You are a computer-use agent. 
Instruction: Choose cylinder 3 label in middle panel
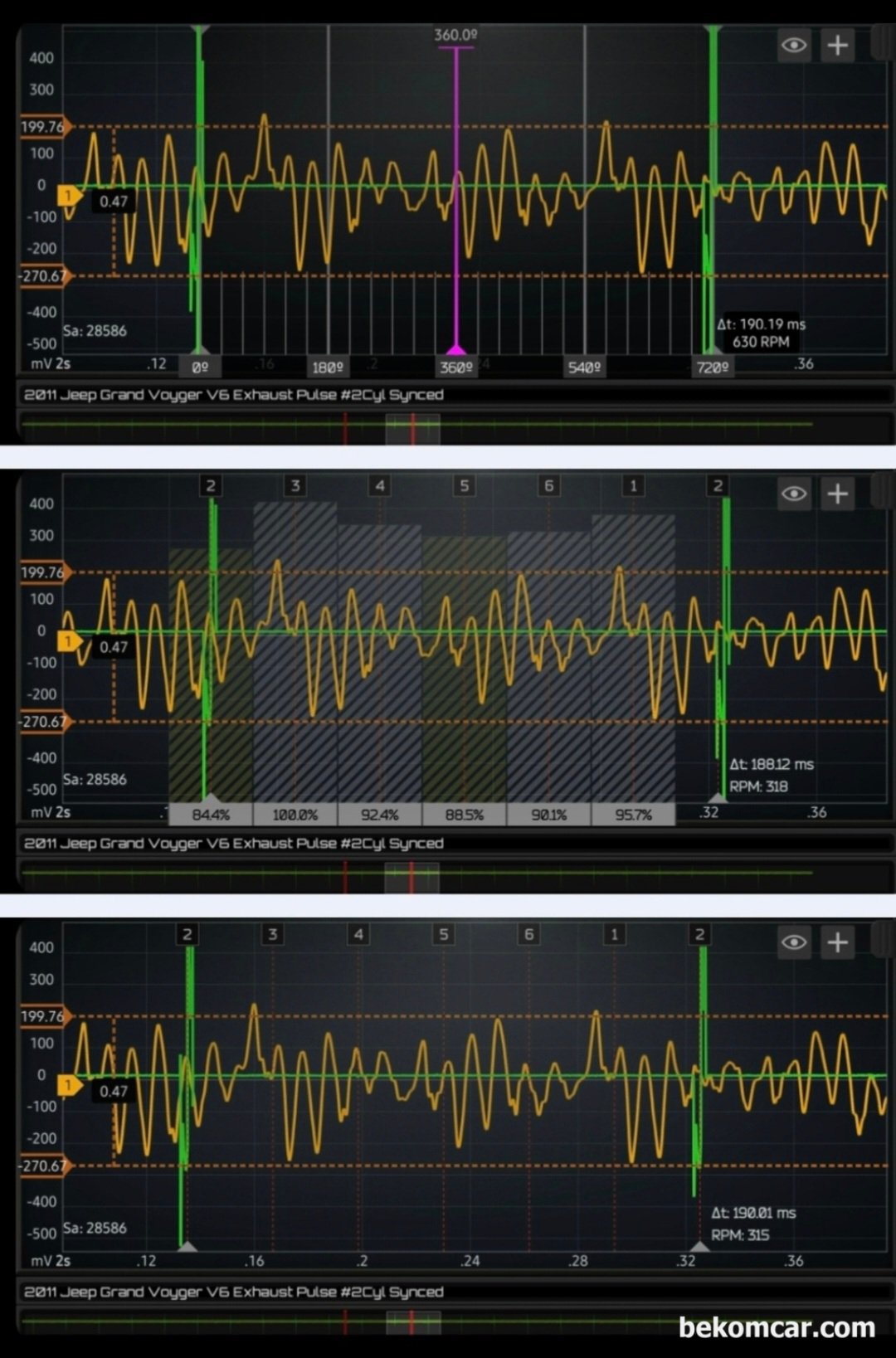click(295, 485)
